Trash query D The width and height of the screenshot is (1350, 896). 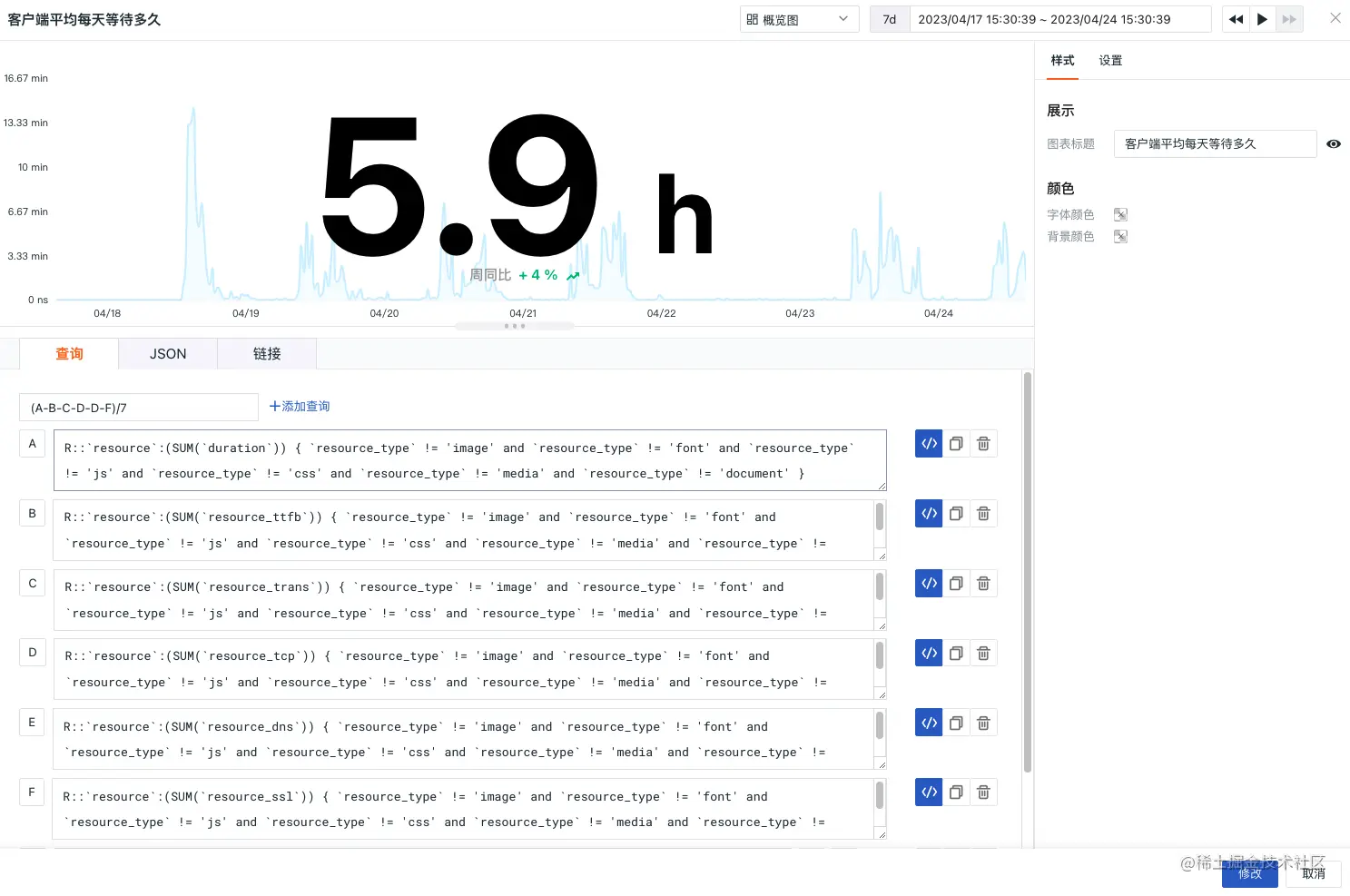[983, 653]
